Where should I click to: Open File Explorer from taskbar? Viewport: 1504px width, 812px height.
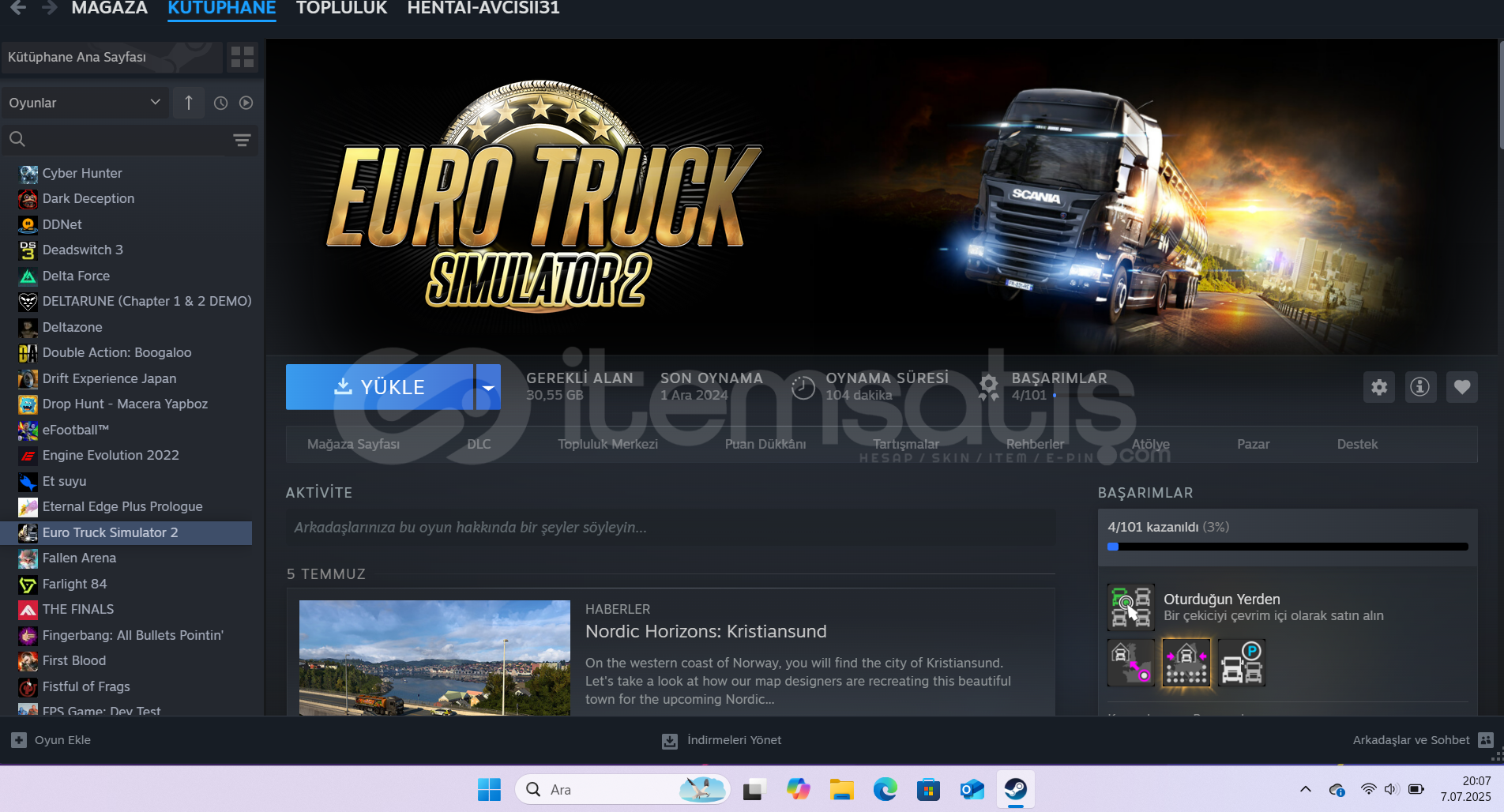click(x=842, y=789)
